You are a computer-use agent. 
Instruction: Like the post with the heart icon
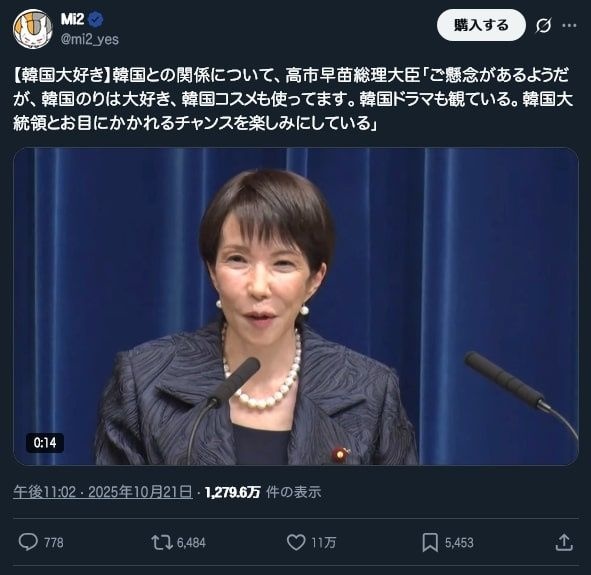pyautogui.click(x=296, y=542)
